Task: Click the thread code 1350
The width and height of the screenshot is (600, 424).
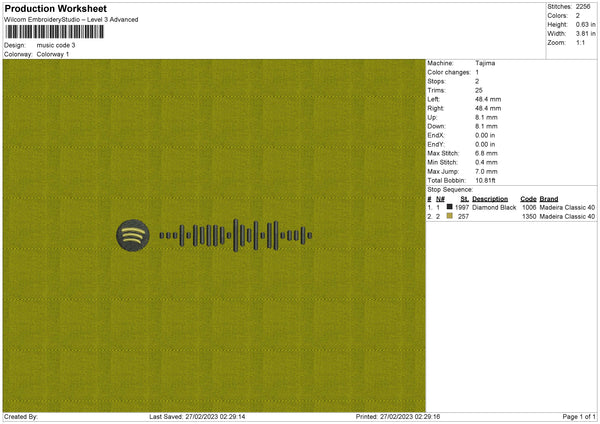Action: [529, 217]
